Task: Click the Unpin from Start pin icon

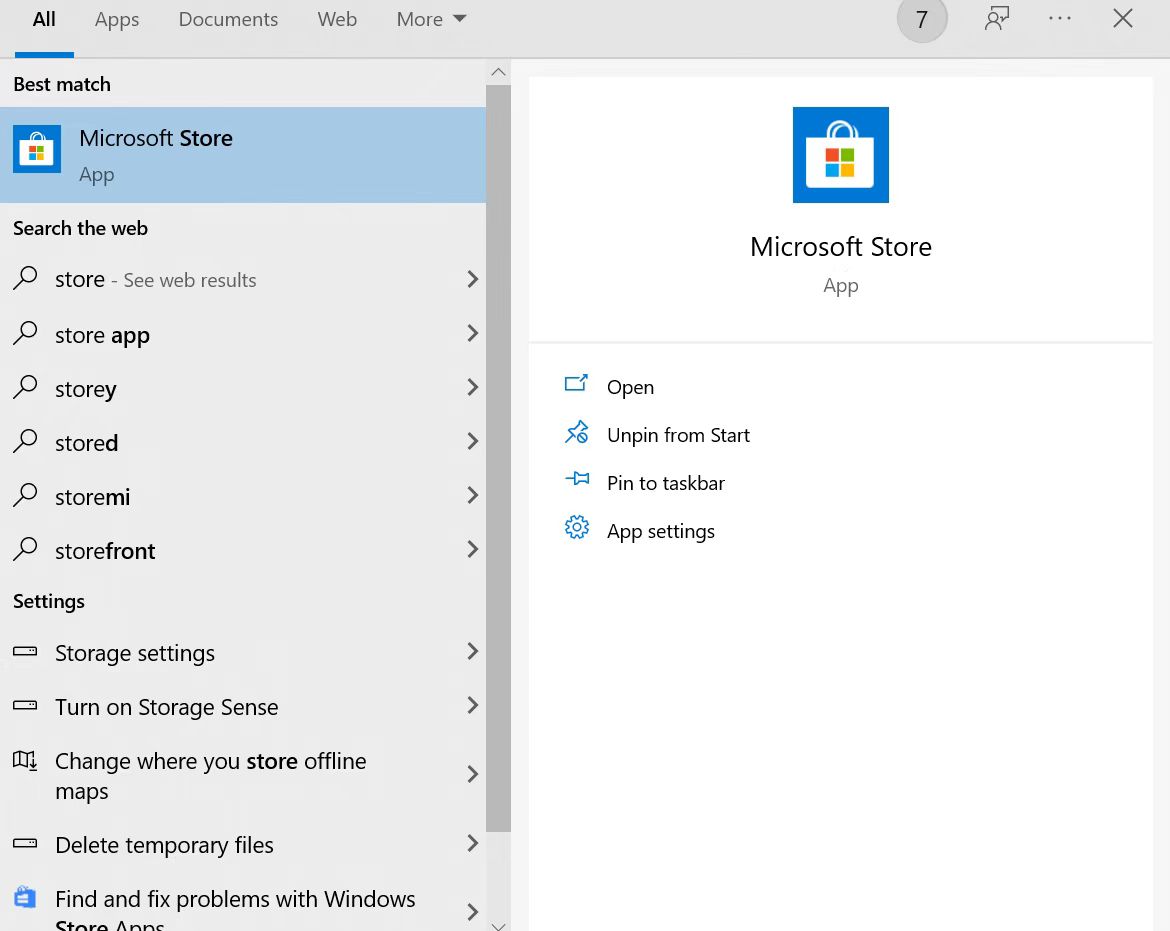Action: coord(577,432)
